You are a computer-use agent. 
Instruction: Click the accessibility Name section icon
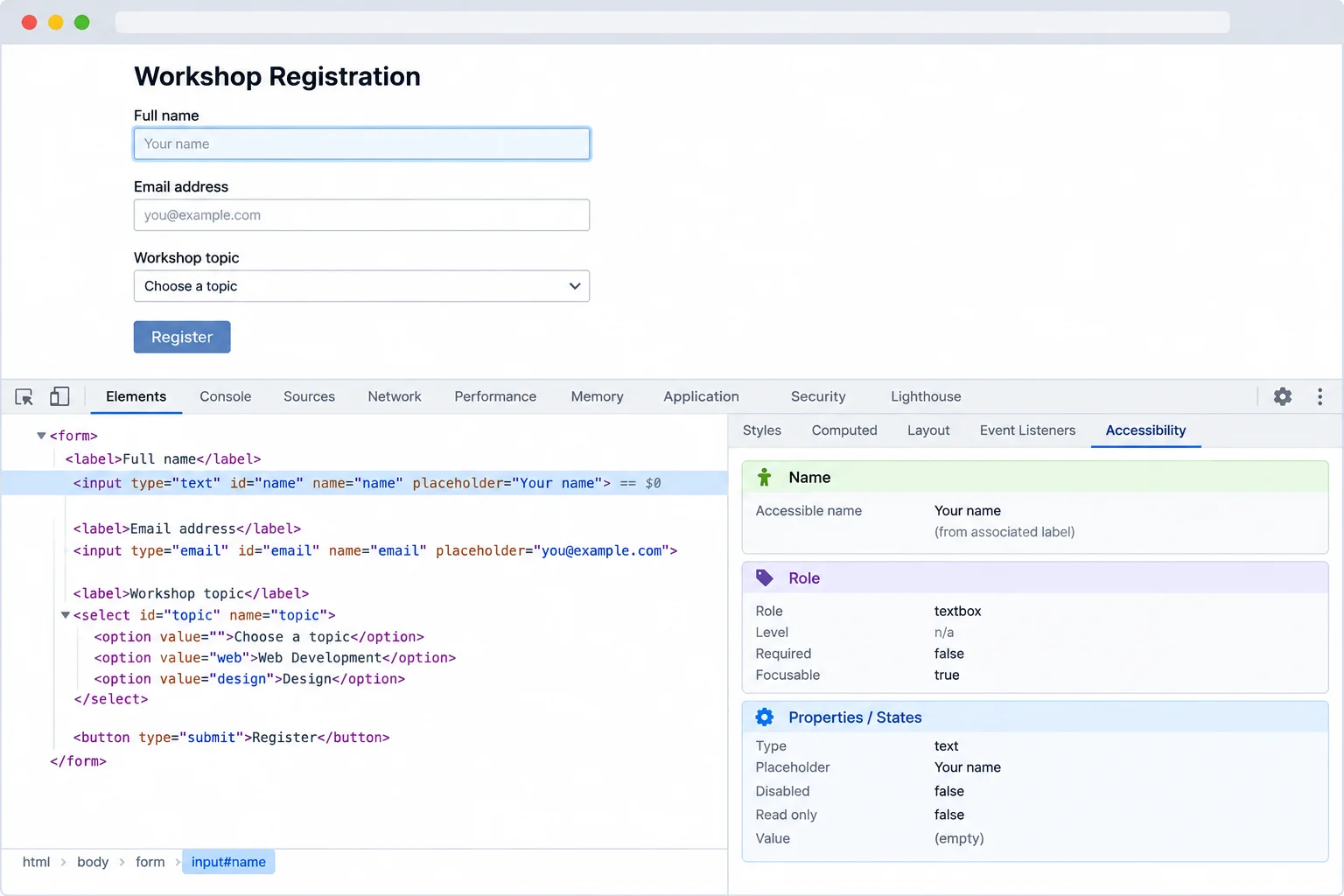(x=765, y=478)
